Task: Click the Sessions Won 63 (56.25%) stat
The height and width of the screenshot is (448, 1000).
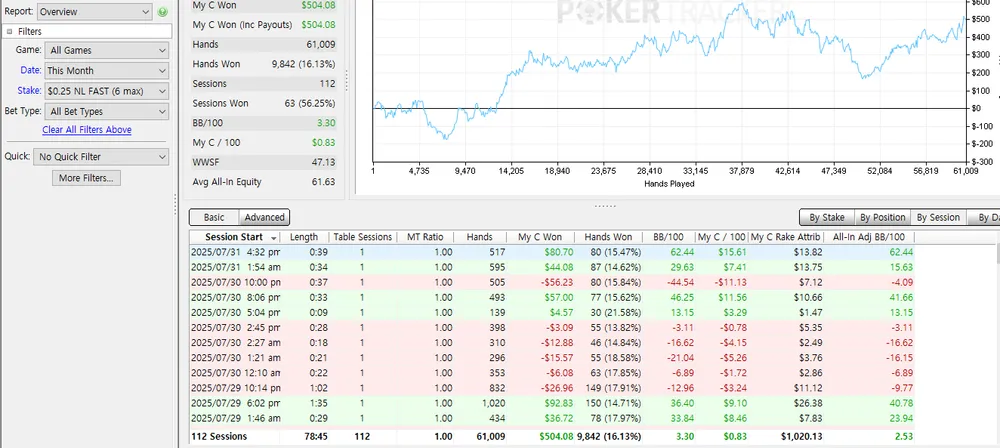Action: pyautogui.click(x=263, y=103)
